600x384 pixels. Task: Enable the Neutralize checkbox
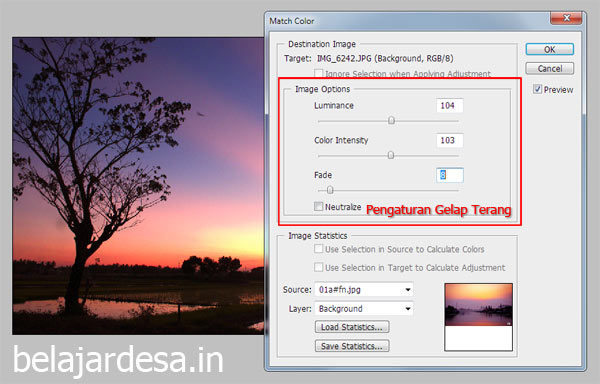[x=318, y=207]
